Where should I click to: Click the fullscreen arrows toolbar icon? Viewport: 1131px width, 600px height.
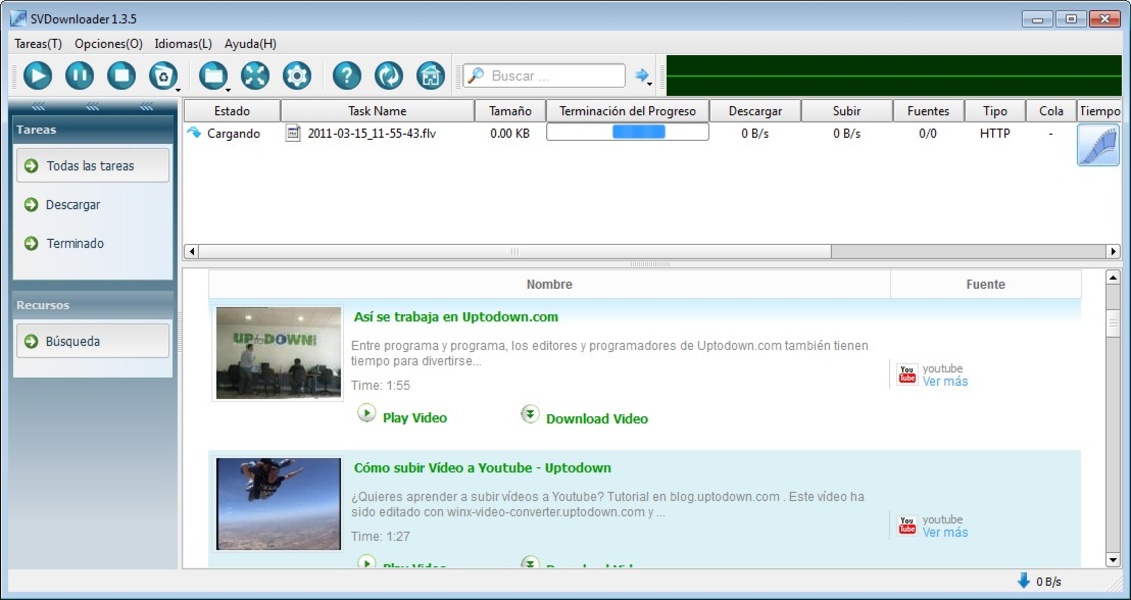[255, 75]
